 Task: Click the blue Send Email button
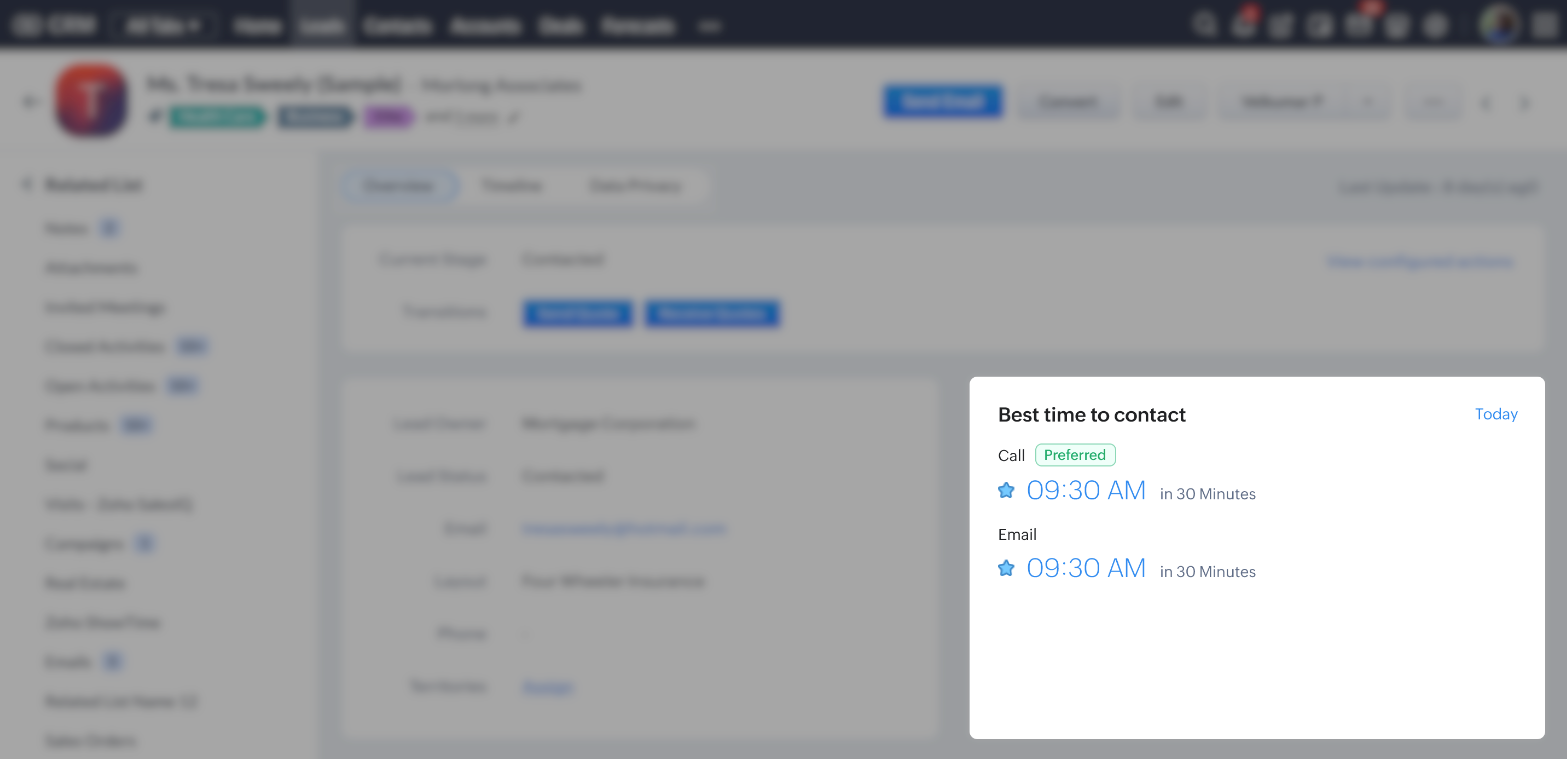942,101
